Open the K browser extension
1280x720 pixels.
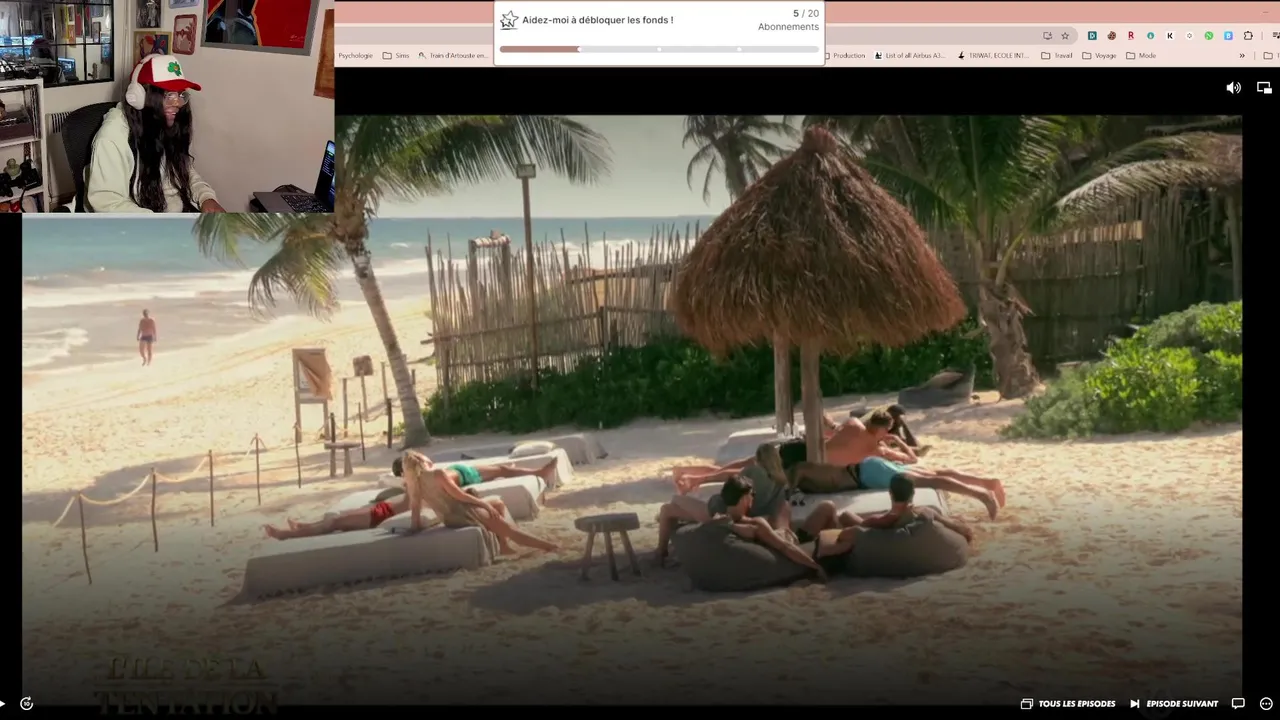(x=1170, y=35)
